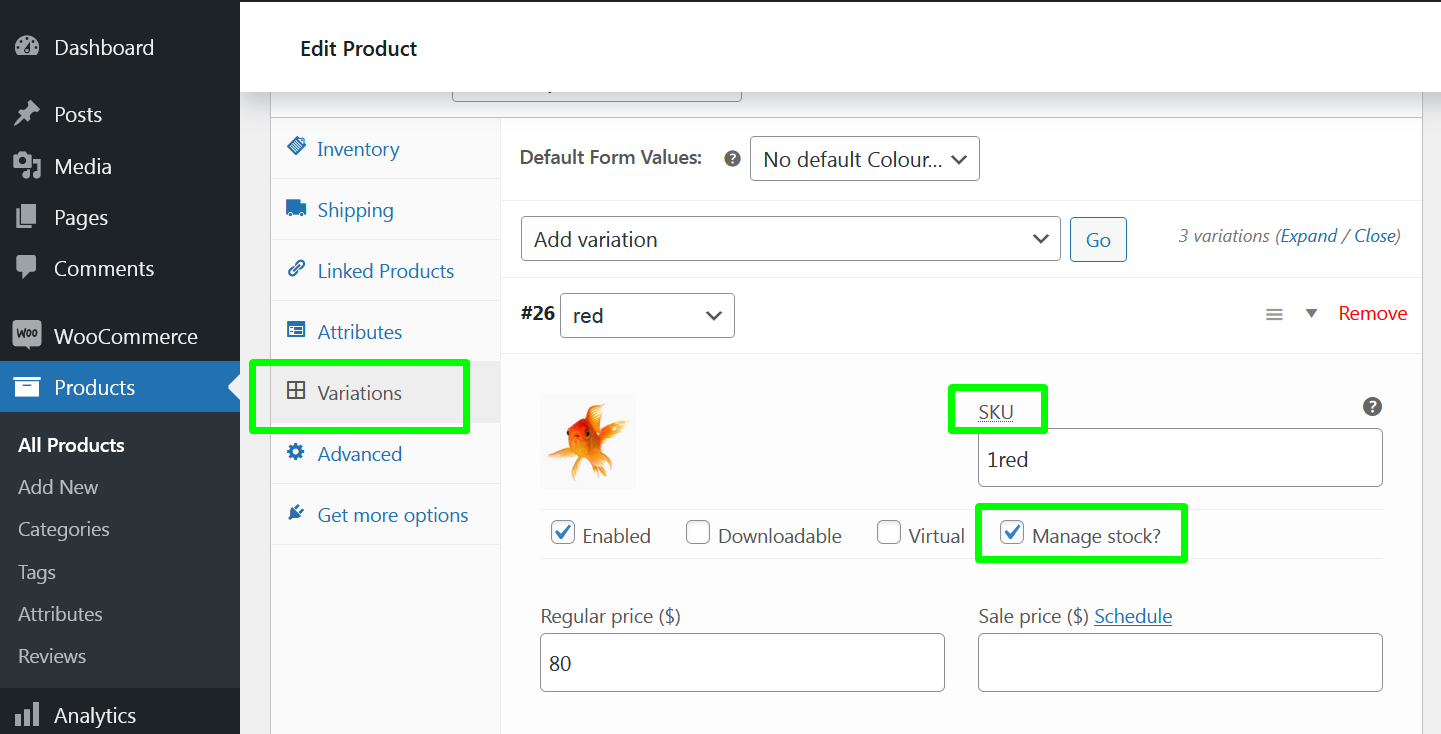Click the Regular price field with 80
Screen dimensions: 1441x734
(742, 662)
